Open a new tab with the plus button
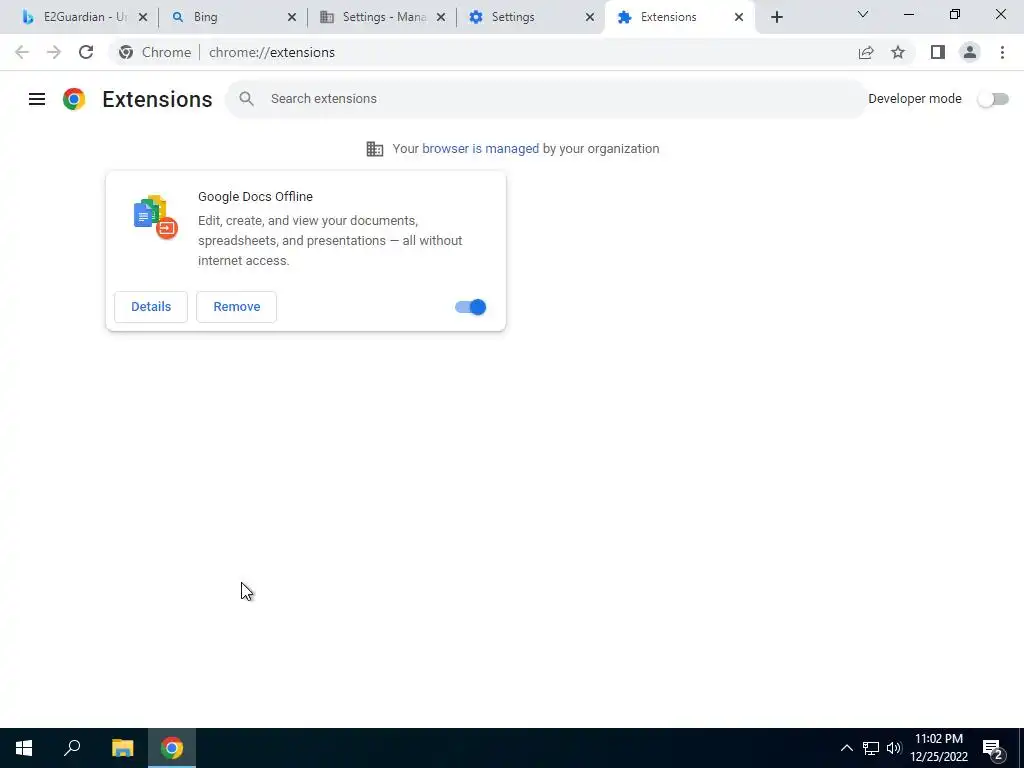The image size is (1024, 768). tap(776, 17)
